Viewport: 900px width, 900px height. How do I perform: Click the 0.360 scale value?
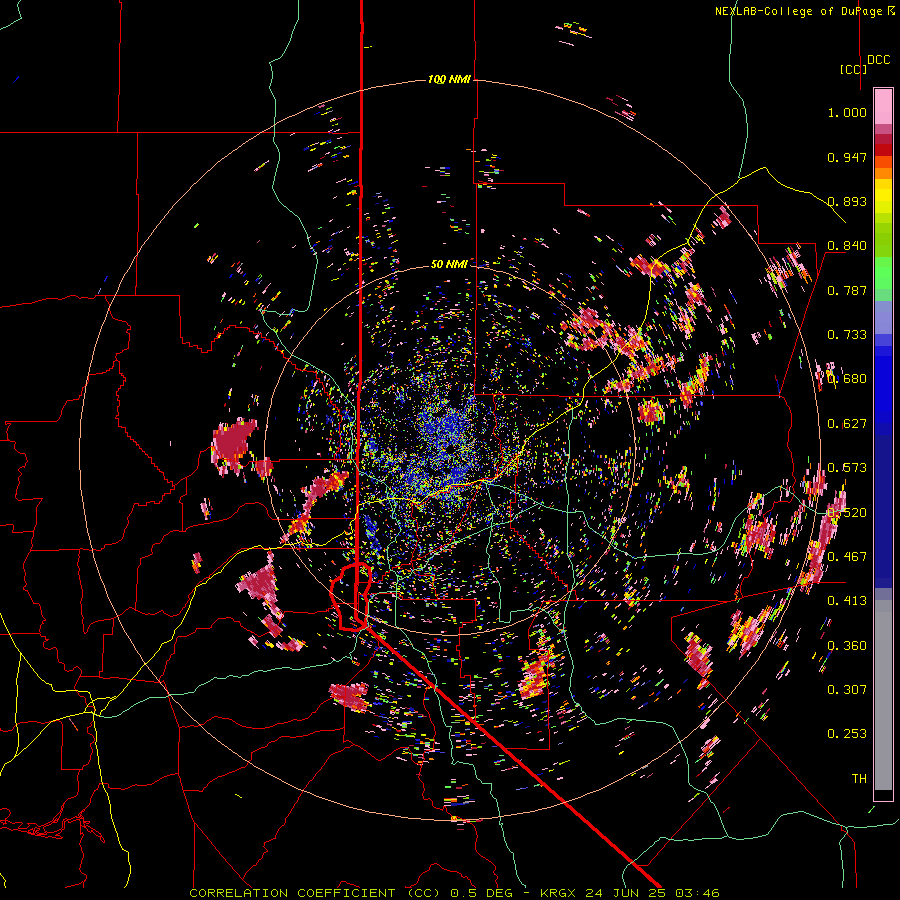coord(847,646)
